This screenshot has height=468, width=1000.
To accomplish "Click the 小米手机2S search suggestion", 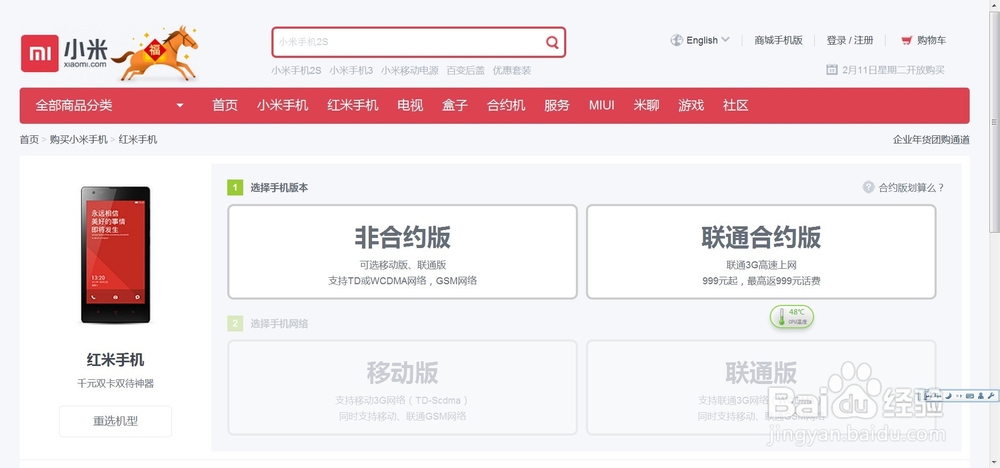I will (x=296, y=70).
